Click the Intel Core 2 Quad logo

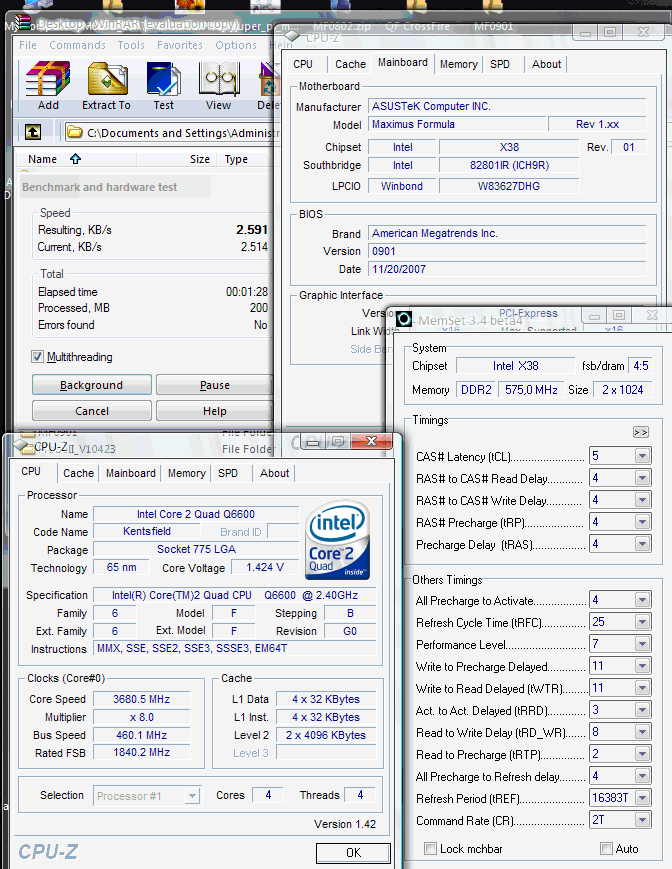click(337, 540)
